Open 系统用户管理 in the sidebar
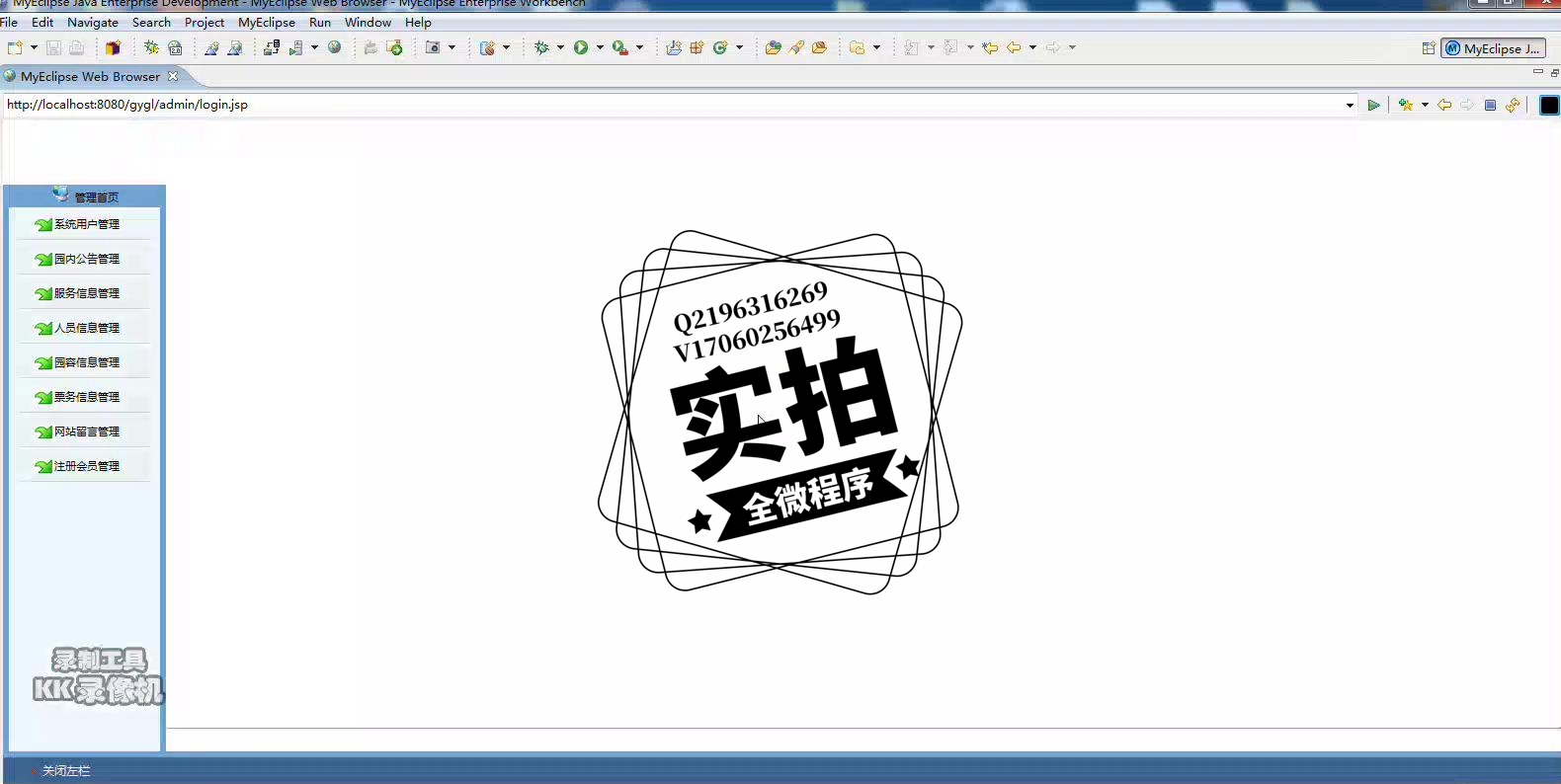Image resolution: width=1561 pixels, height=784 pixels. 86,224
